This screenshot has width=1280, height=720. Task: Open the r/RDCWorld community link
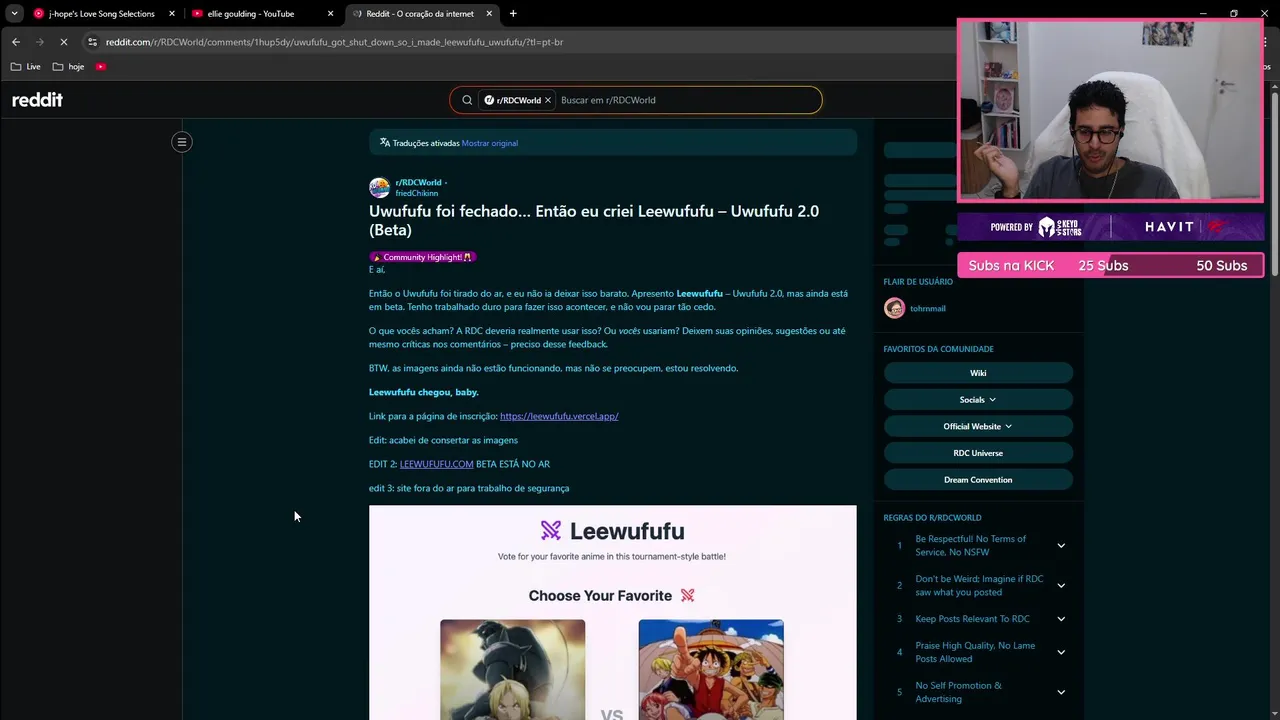tap(418, 183)
